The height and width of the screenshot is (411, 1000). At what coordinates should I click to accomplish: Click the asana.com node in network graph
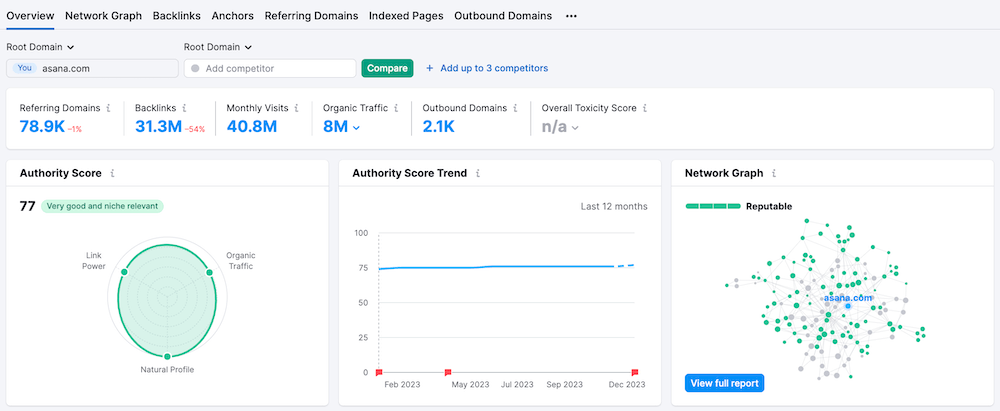click(x=847, y=299)
